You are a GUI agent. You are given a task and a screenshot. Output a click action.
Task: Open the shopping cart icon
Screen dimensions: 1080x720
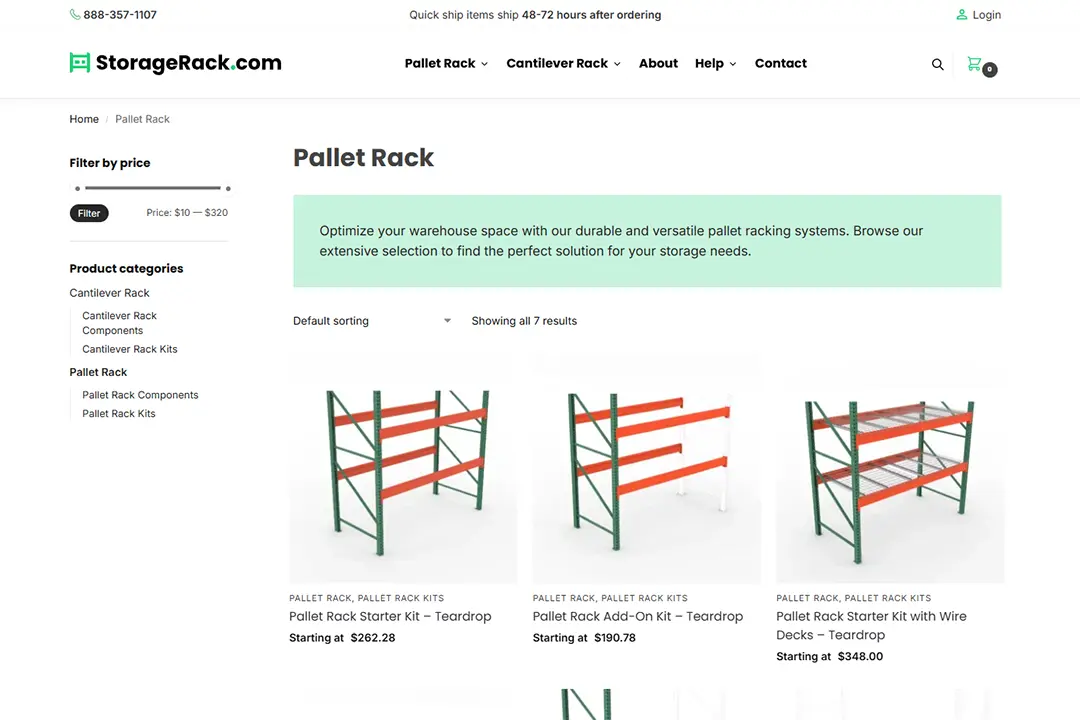point(975,64)
